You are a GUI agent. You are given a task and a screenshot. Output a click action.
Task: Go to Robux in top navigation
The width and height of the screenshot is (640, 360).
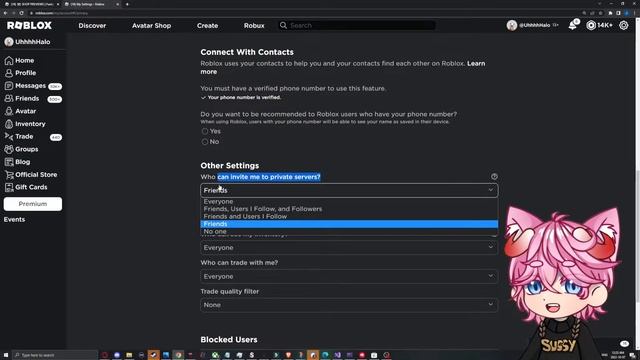tap(254, 25)
